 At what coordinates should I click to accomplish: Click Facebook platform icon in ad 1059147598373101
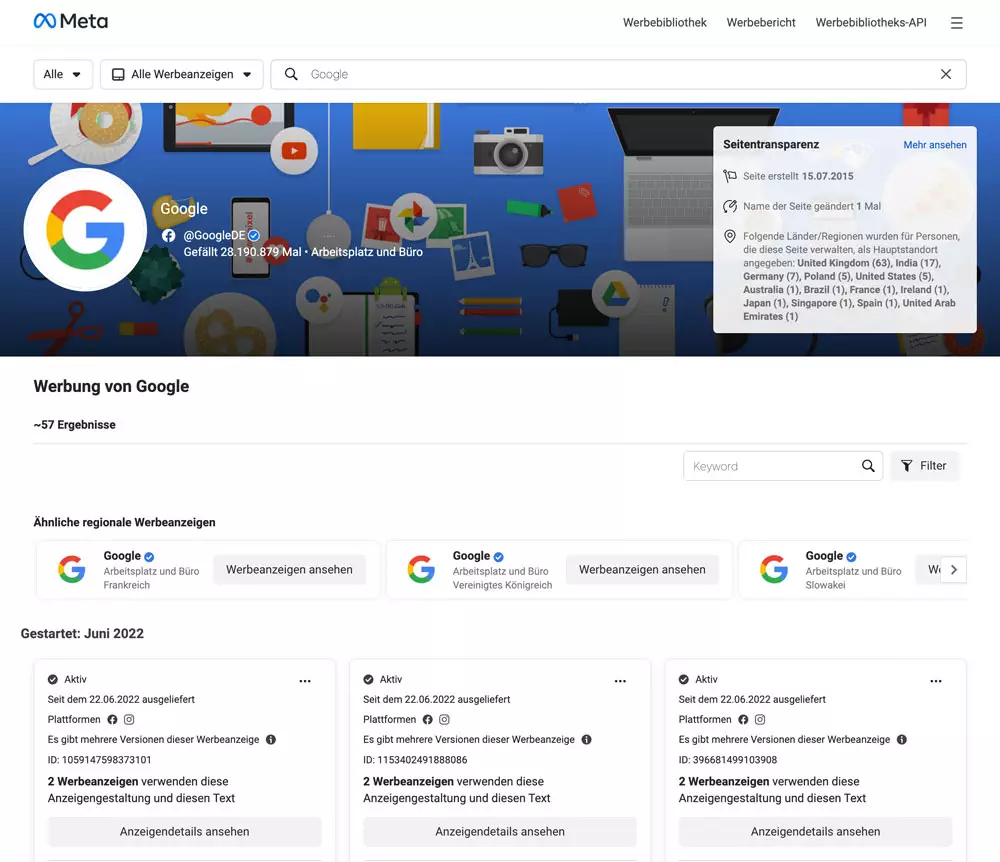coord(112,719)
